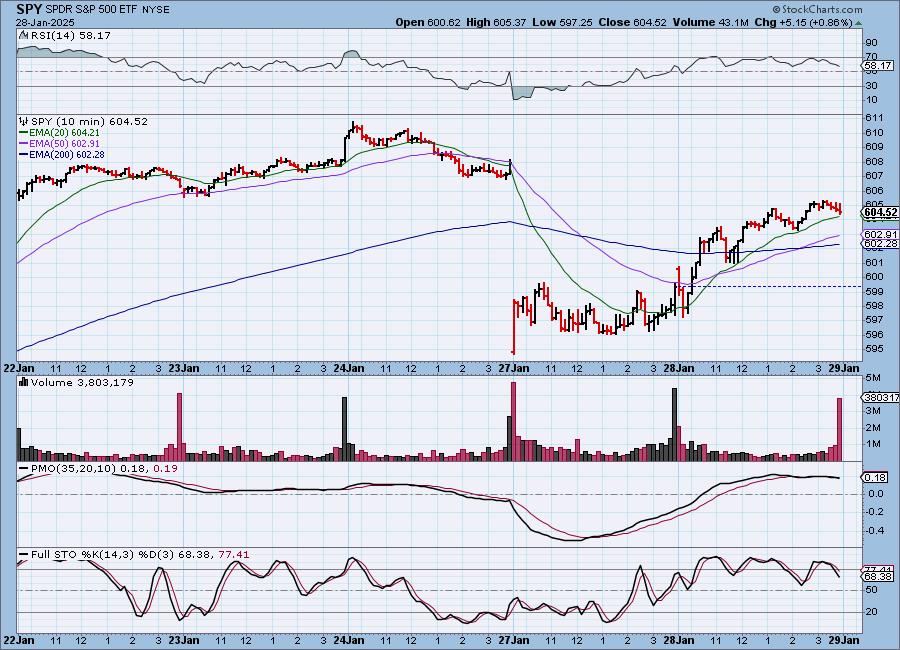Click the 602.28 tag on the price axis
The image size is (900, 650).
880,243
